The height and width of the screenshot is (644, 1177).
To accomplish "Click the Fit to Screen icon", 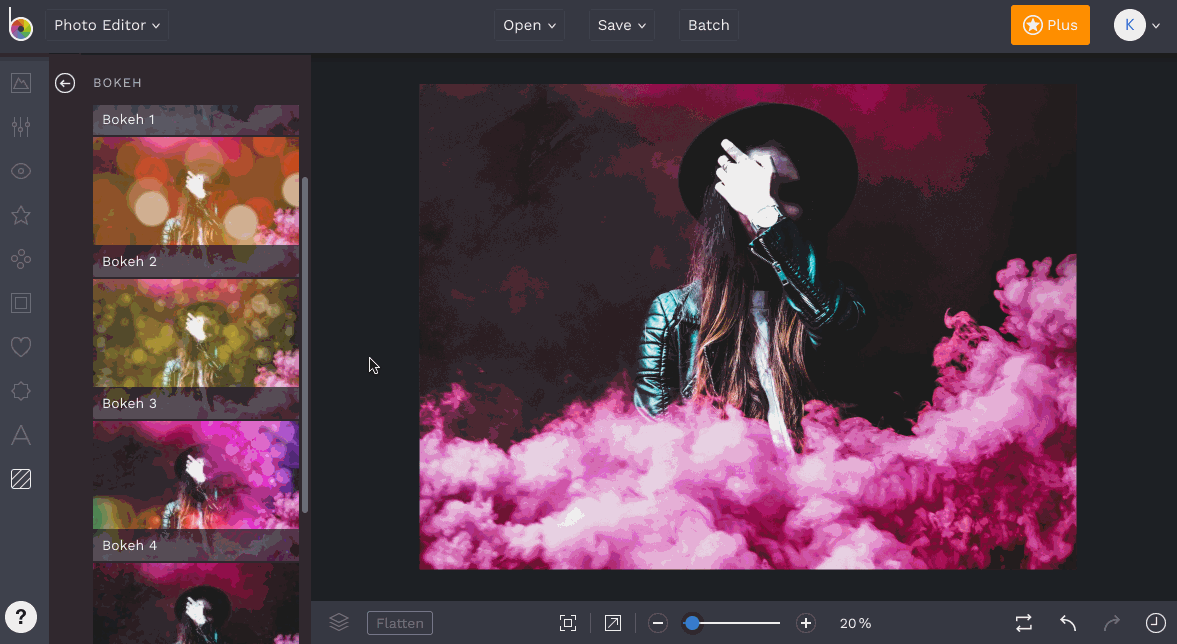I will click(x=568, y=623).
